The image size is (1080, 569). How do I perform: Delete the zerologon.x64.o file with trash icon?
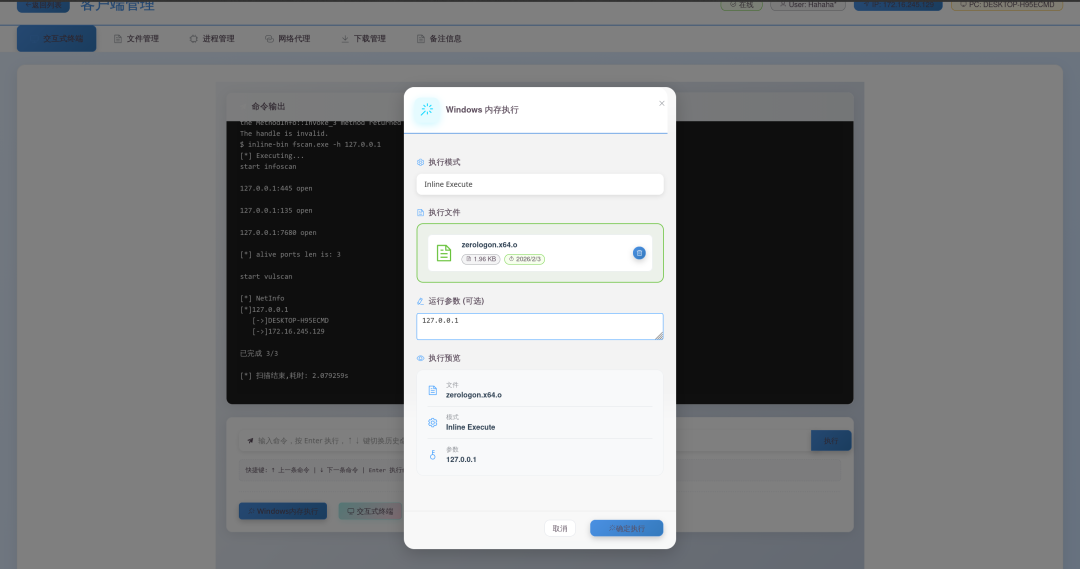[x=638, y=253]
